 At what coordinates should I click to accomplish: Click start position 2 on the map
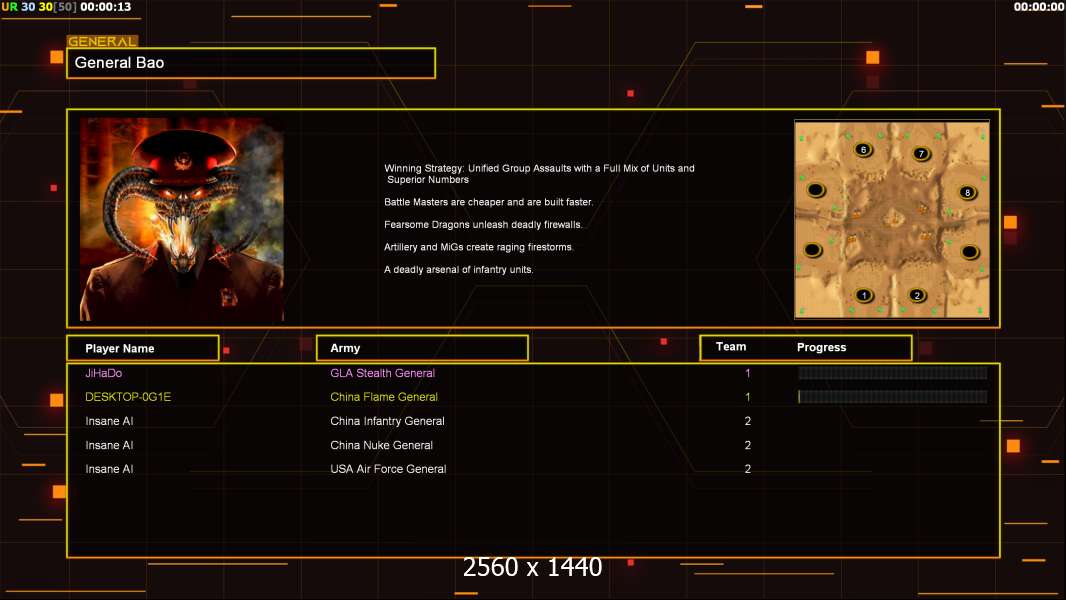(x=917, y=296)
